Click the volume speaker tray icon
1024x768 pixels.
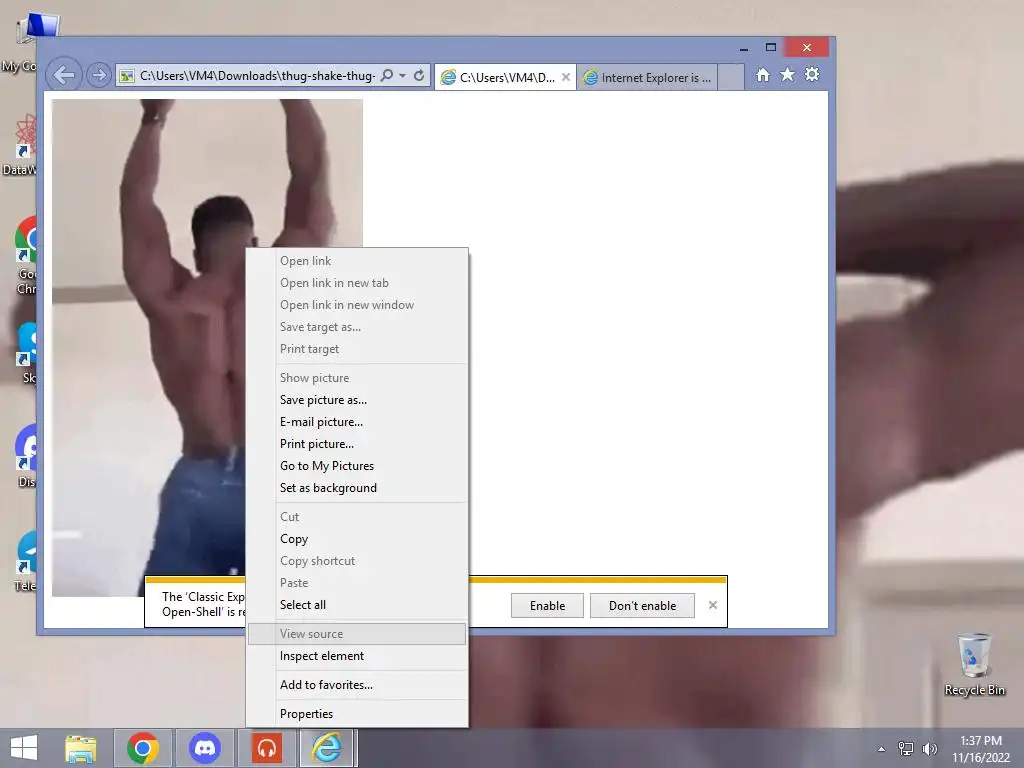929,749
